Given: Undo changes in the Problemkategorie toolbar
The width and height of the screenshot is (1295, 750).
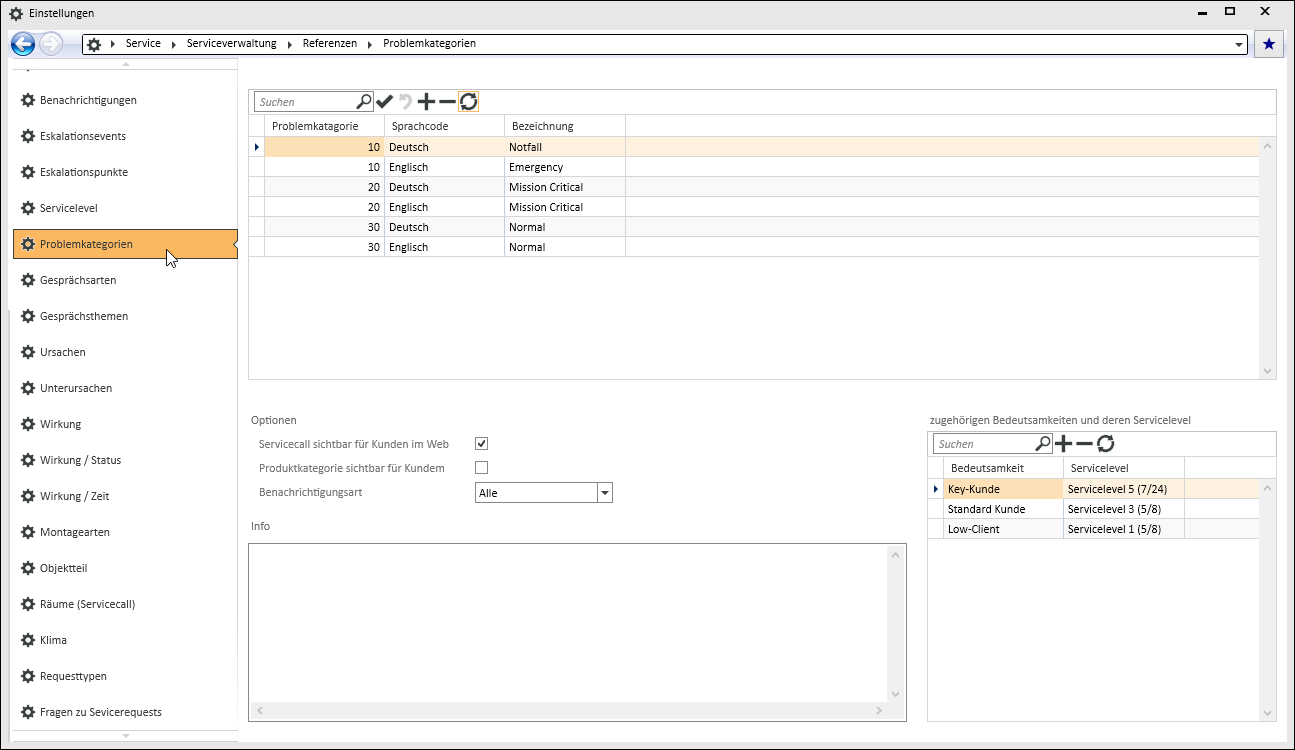Looking at the screenshot, I should [x=405, y=101].
